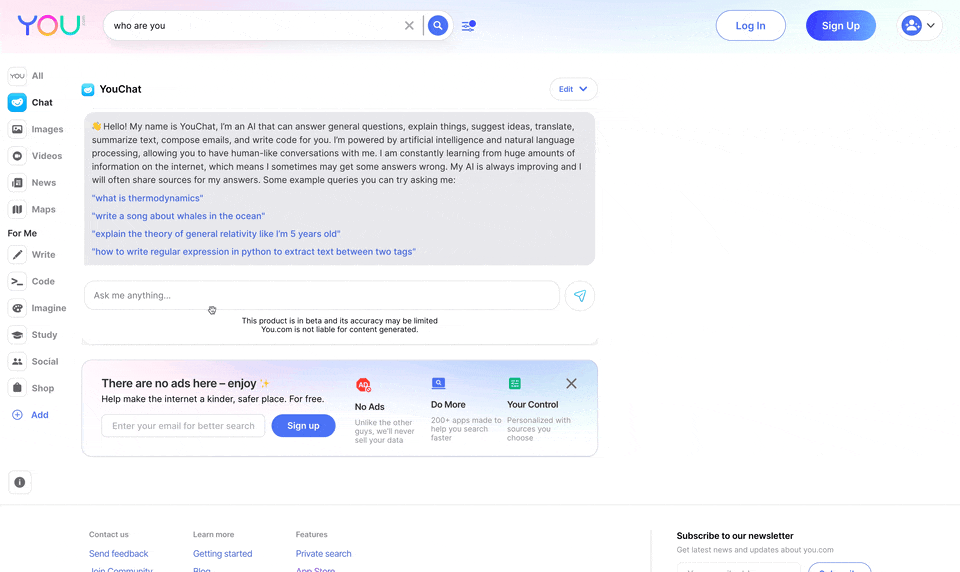Clear the search box with X icon
The width and height of the screenshot is (960, 572).
pos(409,26)
